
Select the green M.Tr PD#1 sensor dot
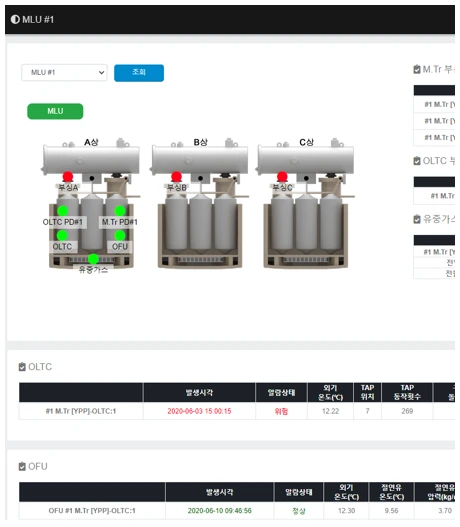point(120,211)
